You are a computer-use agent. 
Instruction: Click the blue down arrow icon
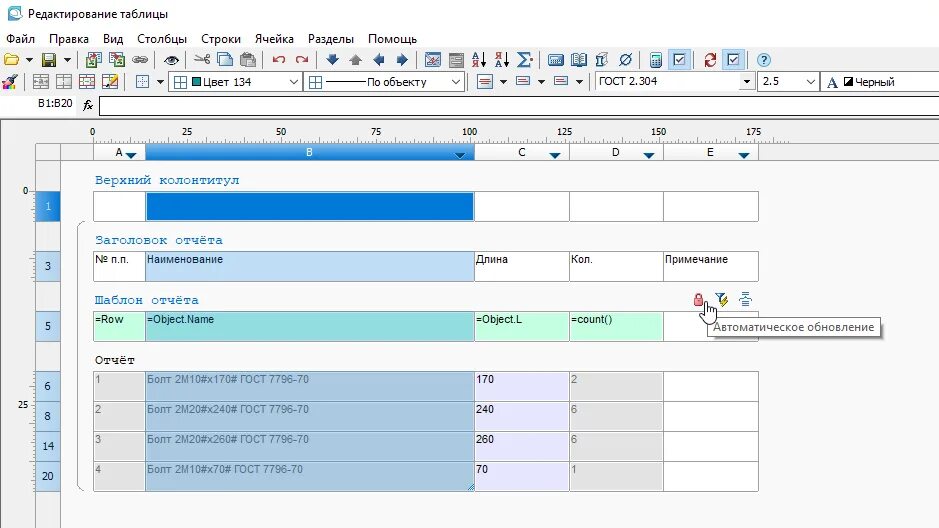(332, 60)
